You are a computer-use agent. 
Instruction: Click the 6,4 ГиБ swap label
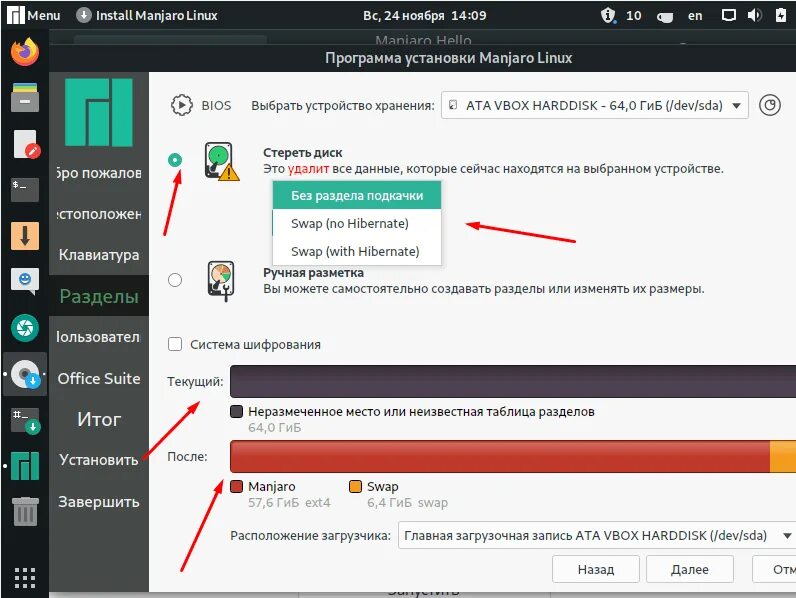(x=407, y=503)
